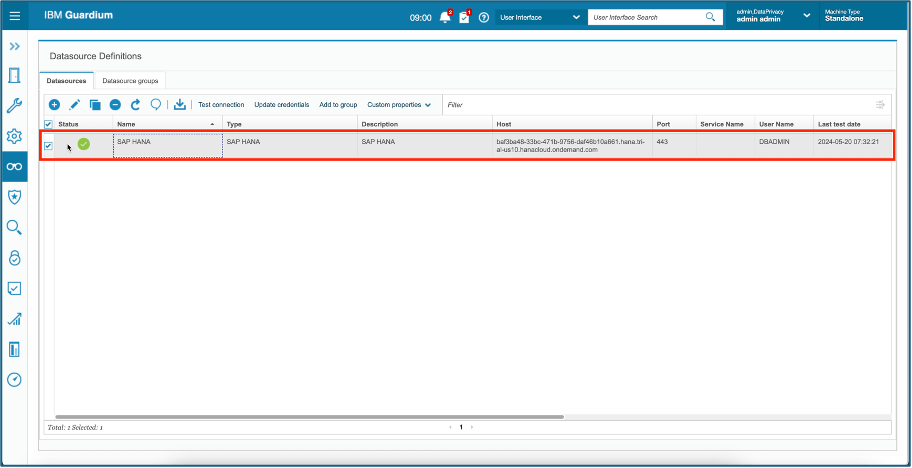This screenshot has width=912, height=468.
Task: Download datasources with export icon
Action: tap(180, 105)
